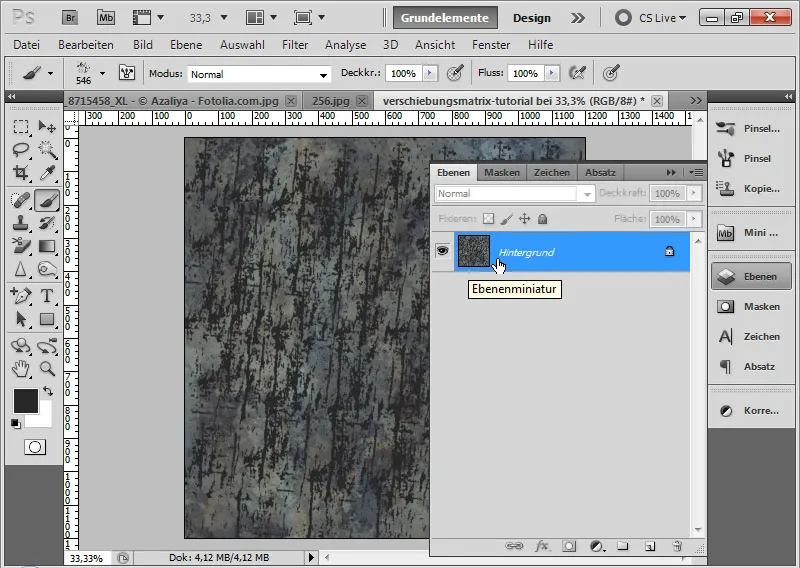Image resolution: width=800 pixels, height=568 pixels.
Task: Select the Horizontal Type tool
Action: pos(47,295)
